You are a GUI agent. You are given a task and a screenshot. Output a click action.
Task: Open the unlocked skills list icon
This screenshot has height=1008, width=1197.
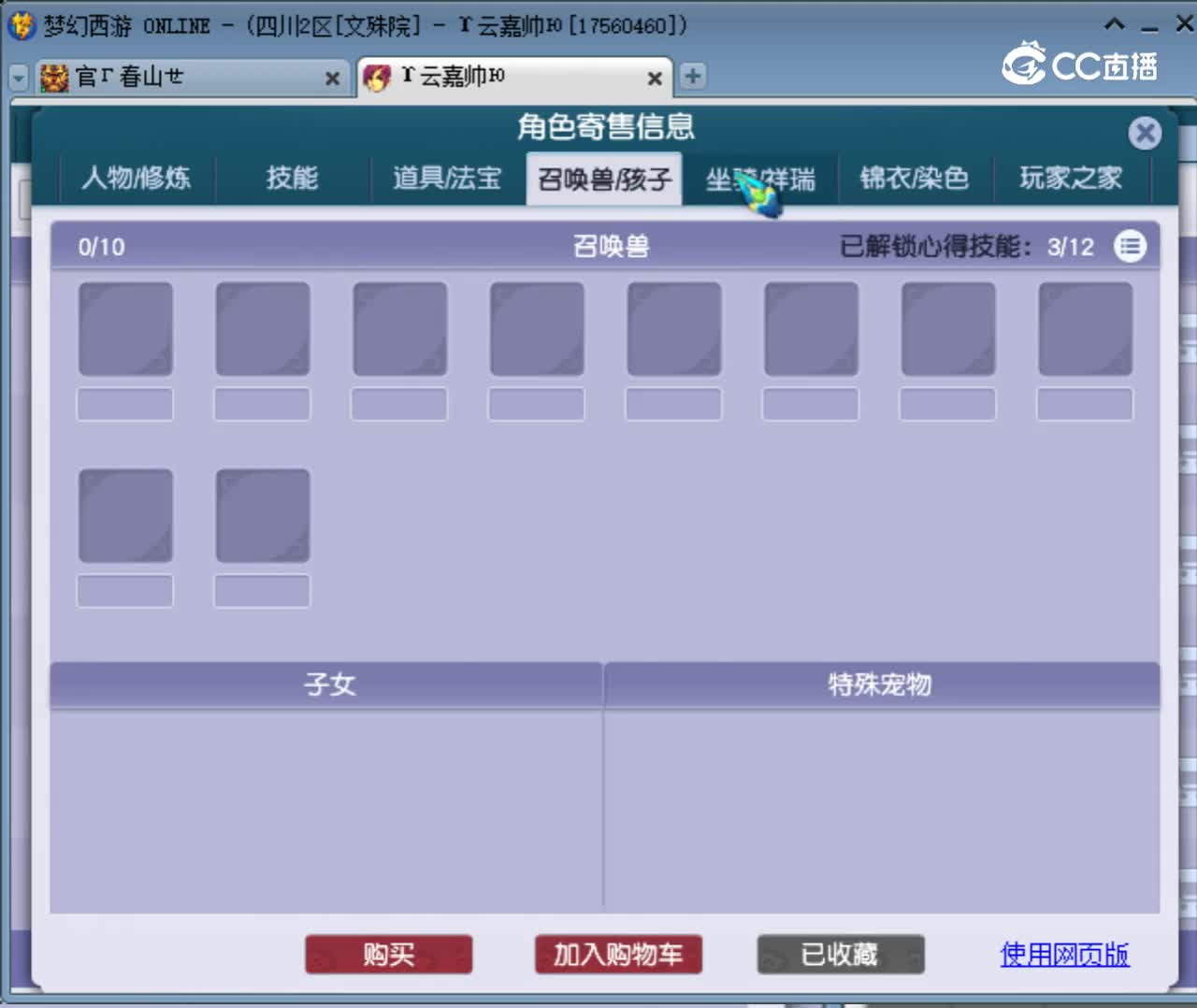point(1130,247)
